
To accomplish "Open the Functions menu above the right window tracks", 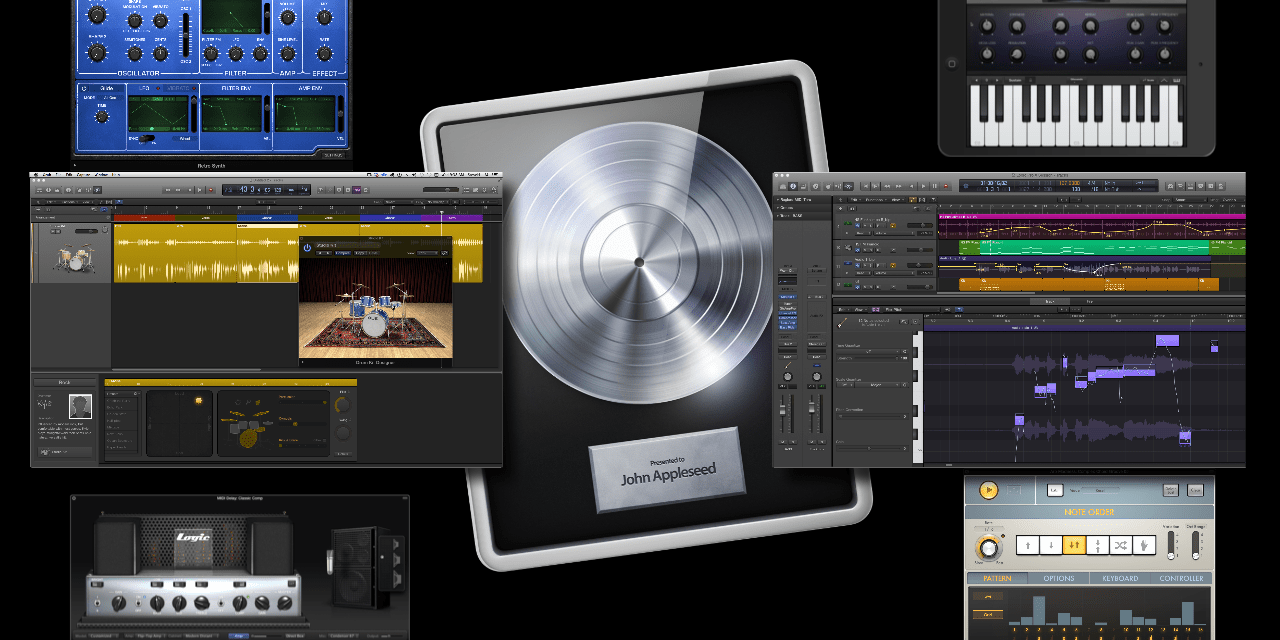I will coord(874,199).
